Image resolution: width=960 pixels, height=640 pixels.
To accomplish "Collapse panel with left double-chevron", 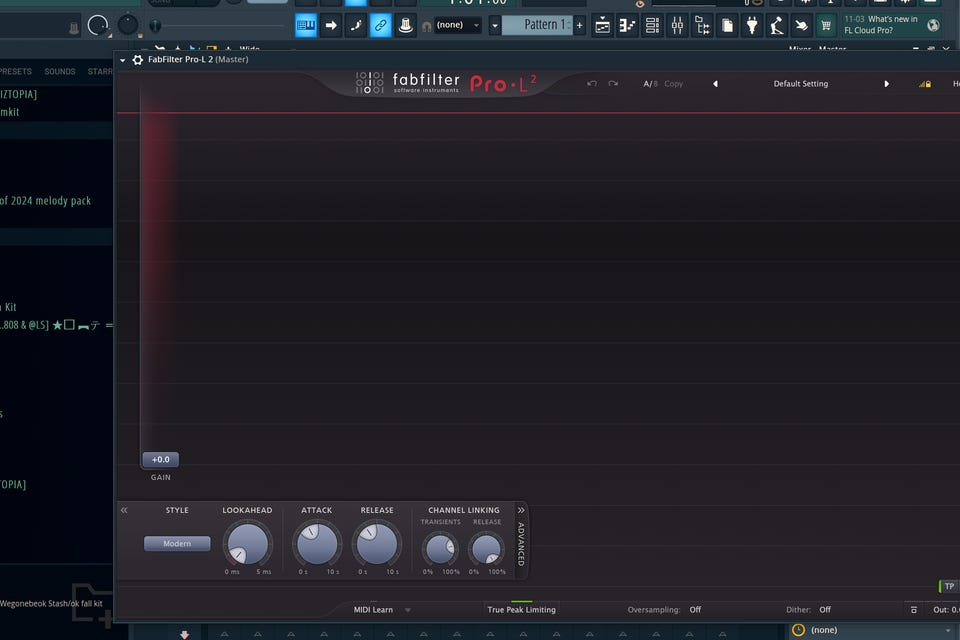I will tap(124, 510).
